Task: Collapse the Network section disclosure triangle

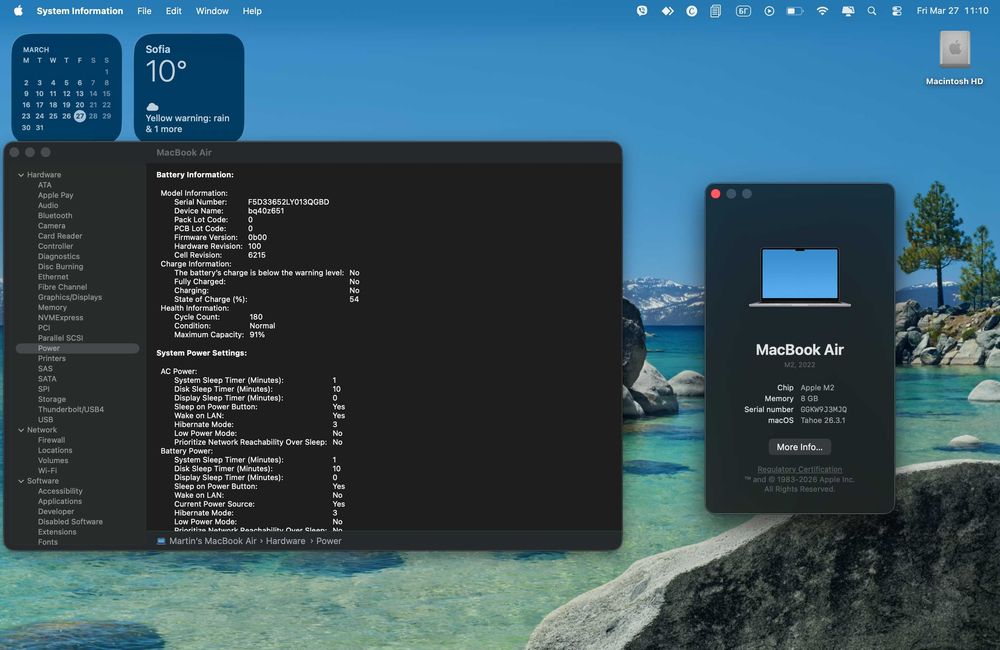Action: pyautogui.click(x=21, y=430)
